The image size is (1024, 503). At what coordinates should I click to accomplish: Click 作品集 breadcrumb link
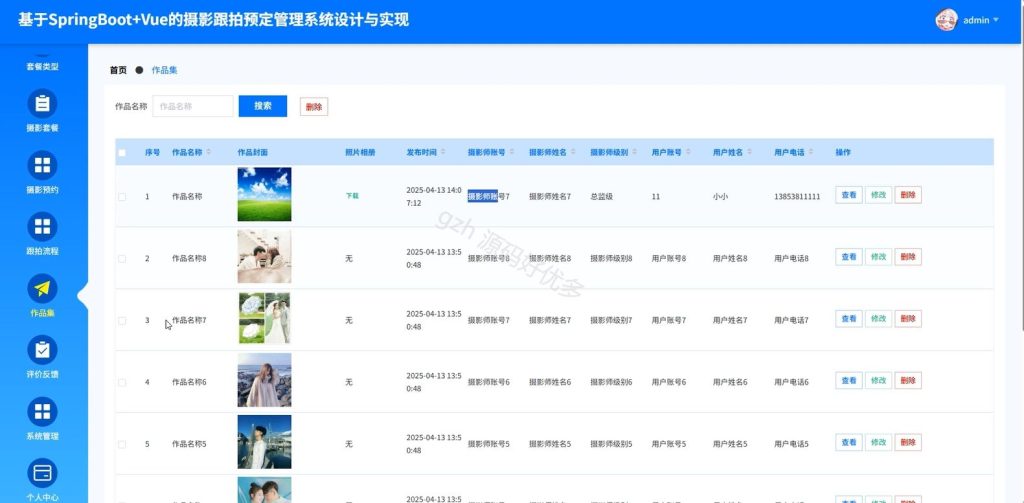click(x=165, y=70)
